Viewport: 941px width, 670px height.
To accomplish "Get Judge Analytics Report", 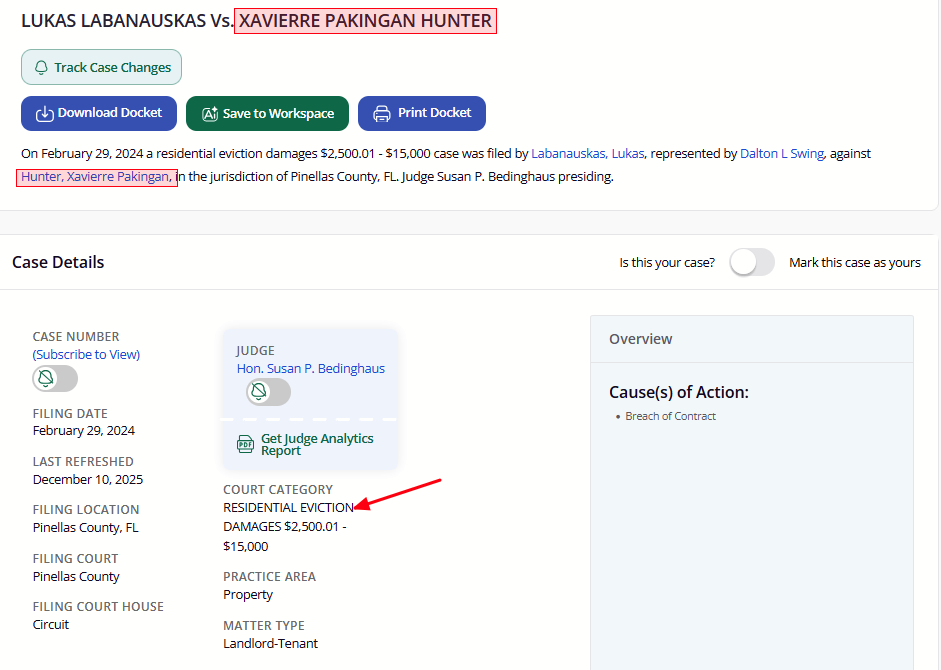I will click(317, 444).
